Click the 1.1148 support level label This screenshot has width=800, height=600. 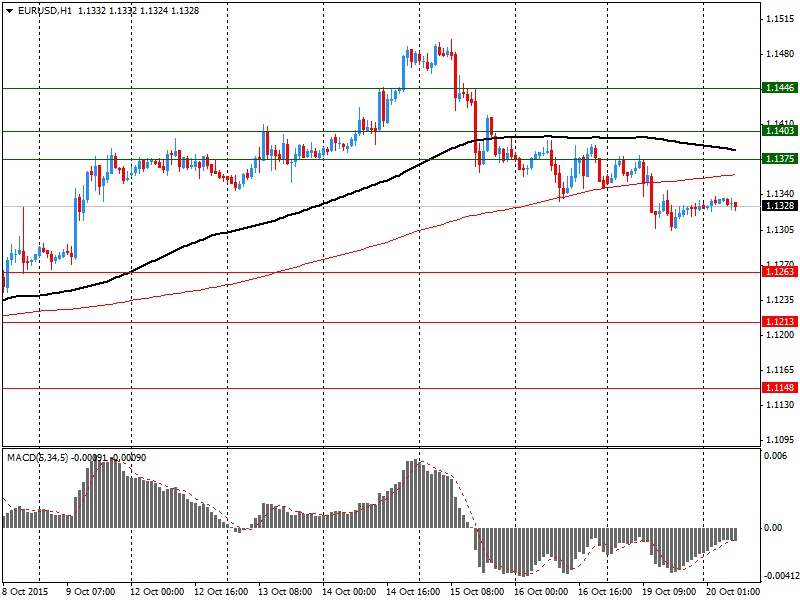(779, 388)
